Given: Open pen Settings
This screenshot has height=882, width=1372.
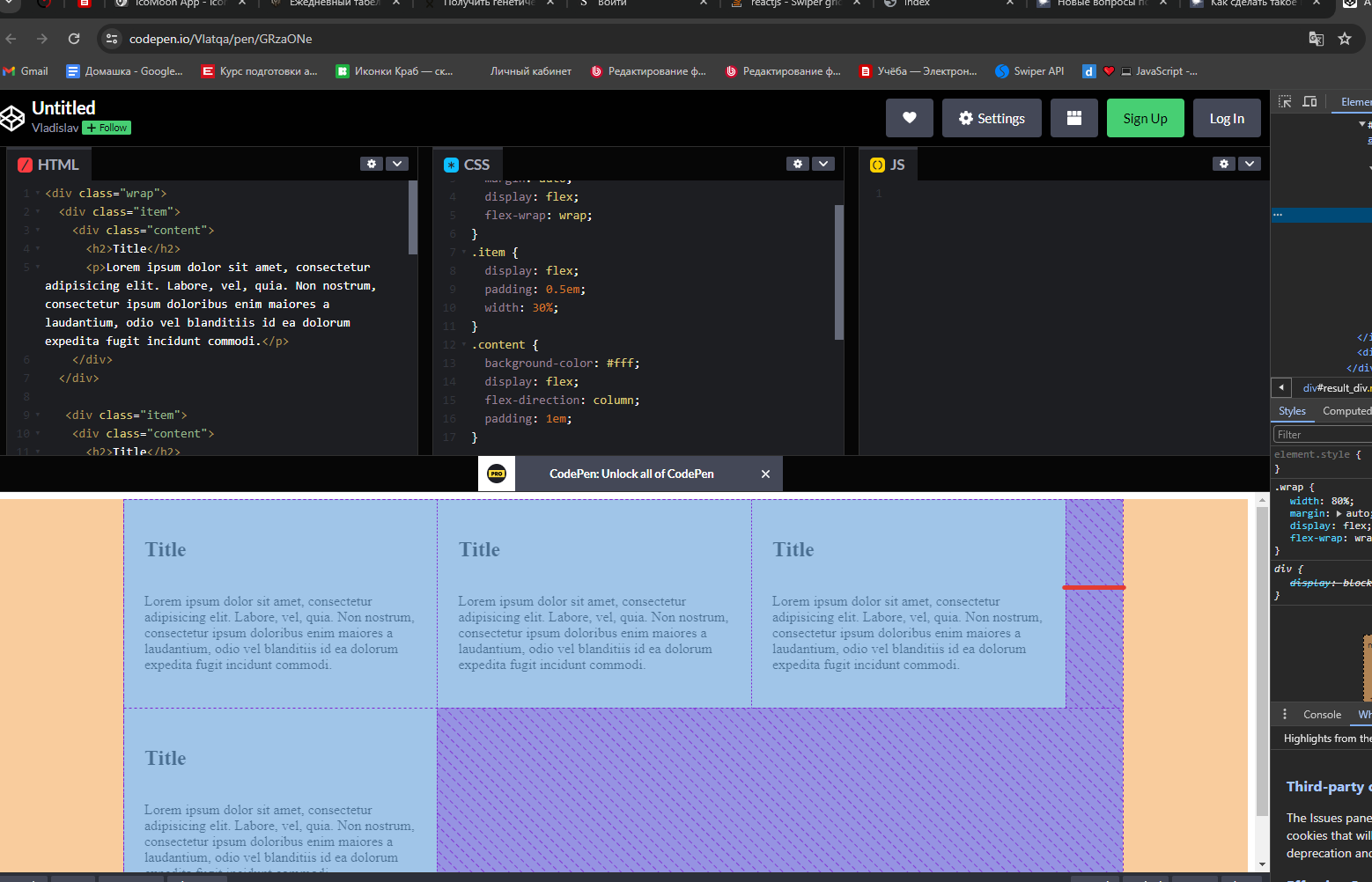Looking at the screenshot, I should [992, 118].
